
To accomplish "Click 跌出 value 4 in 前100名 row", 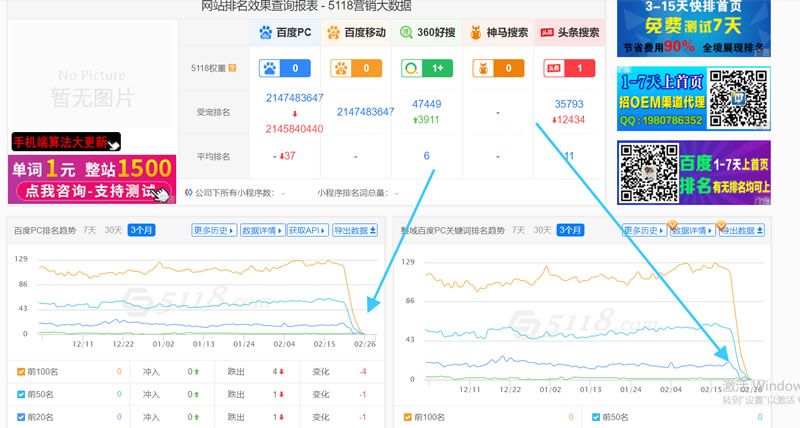I will [x=278, y=372].
